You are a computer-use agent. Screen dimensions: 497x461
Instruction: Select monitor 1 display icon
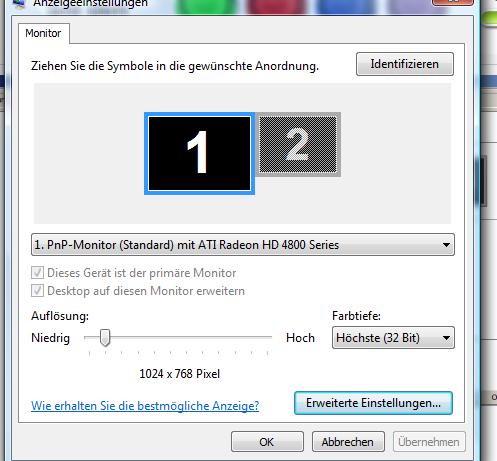pos(199,153)
